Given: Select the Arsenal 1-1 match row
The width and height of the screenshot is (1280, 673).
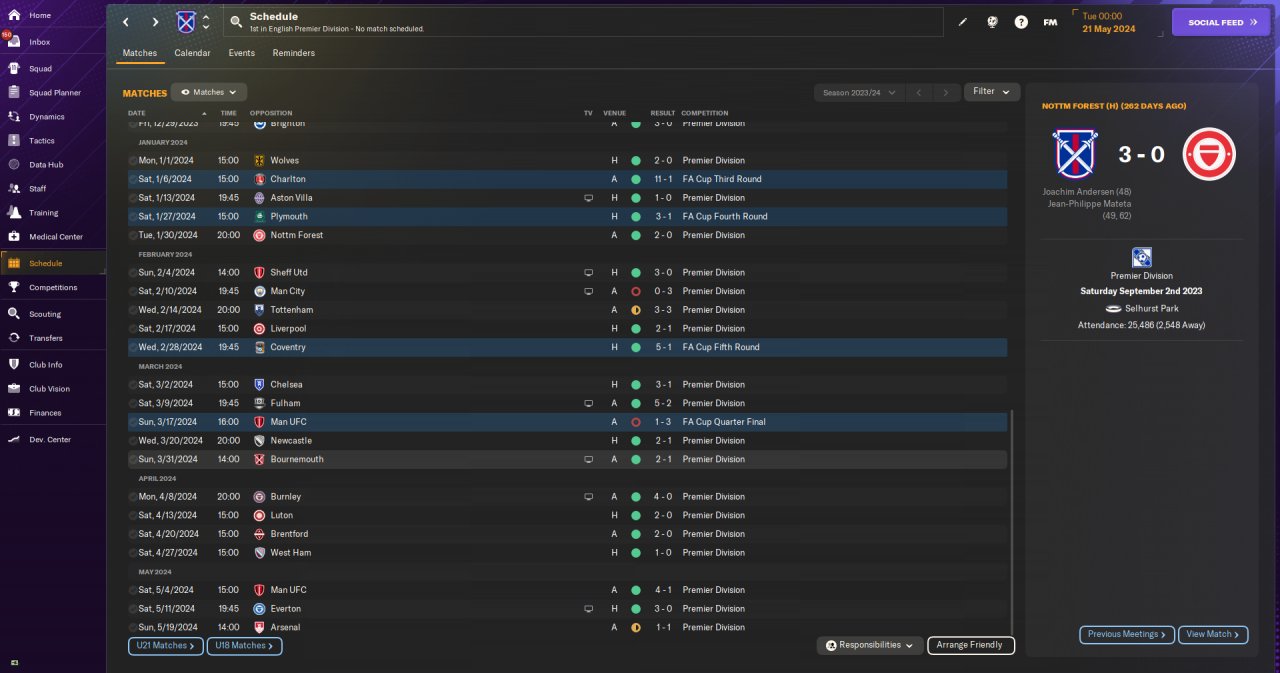Looking at the screenshot, I should coord(567,627).
